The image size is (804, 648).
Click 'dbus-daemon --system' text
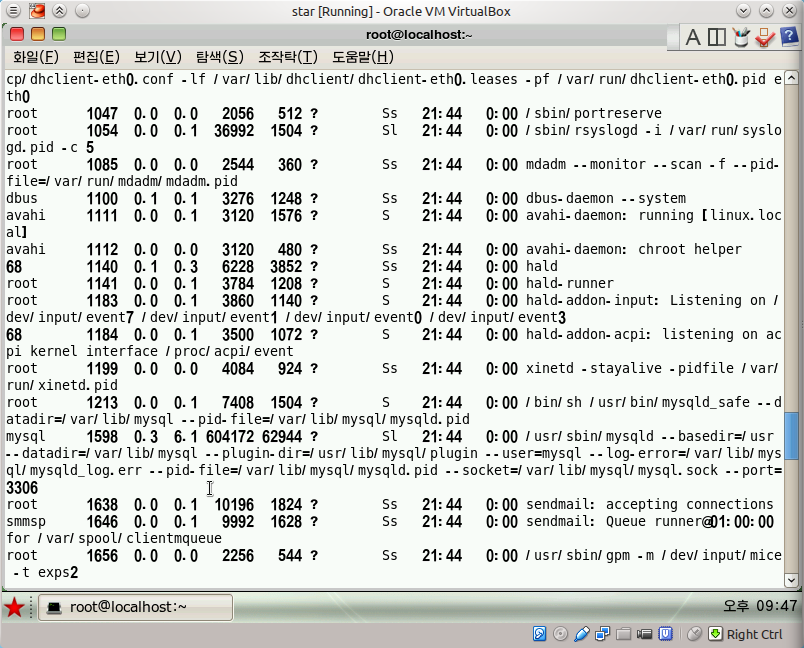[606, 198]
